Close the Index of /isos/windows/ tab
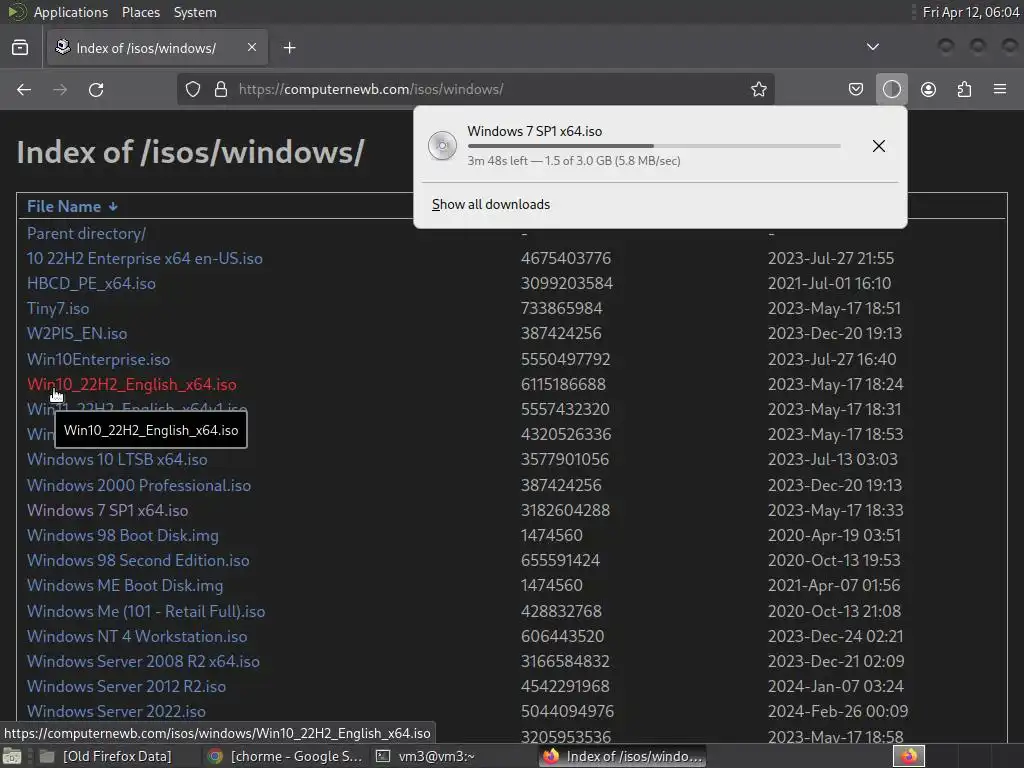The width and height of the screenshot is (1024, 768). click(x=251, y=47)
